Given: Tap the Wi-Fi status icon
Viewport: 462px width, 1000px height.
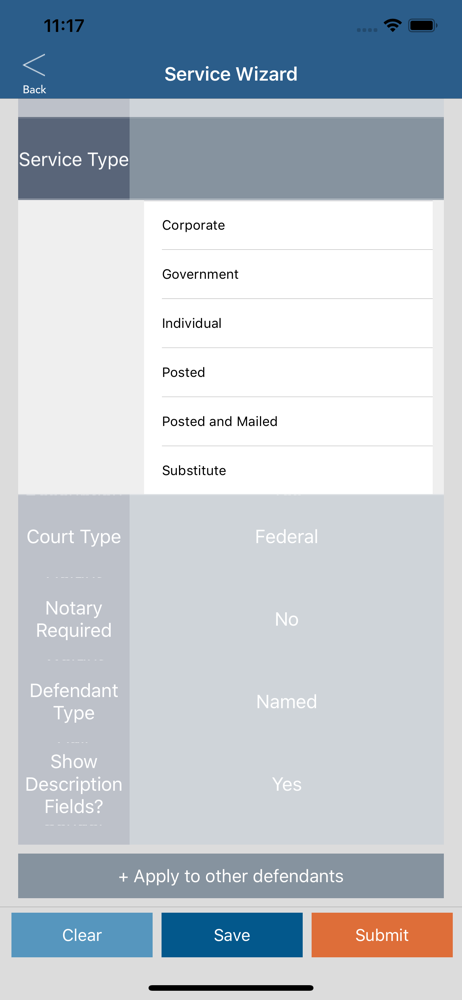Looking at the screenshot, I should click(x=392, y=26).
